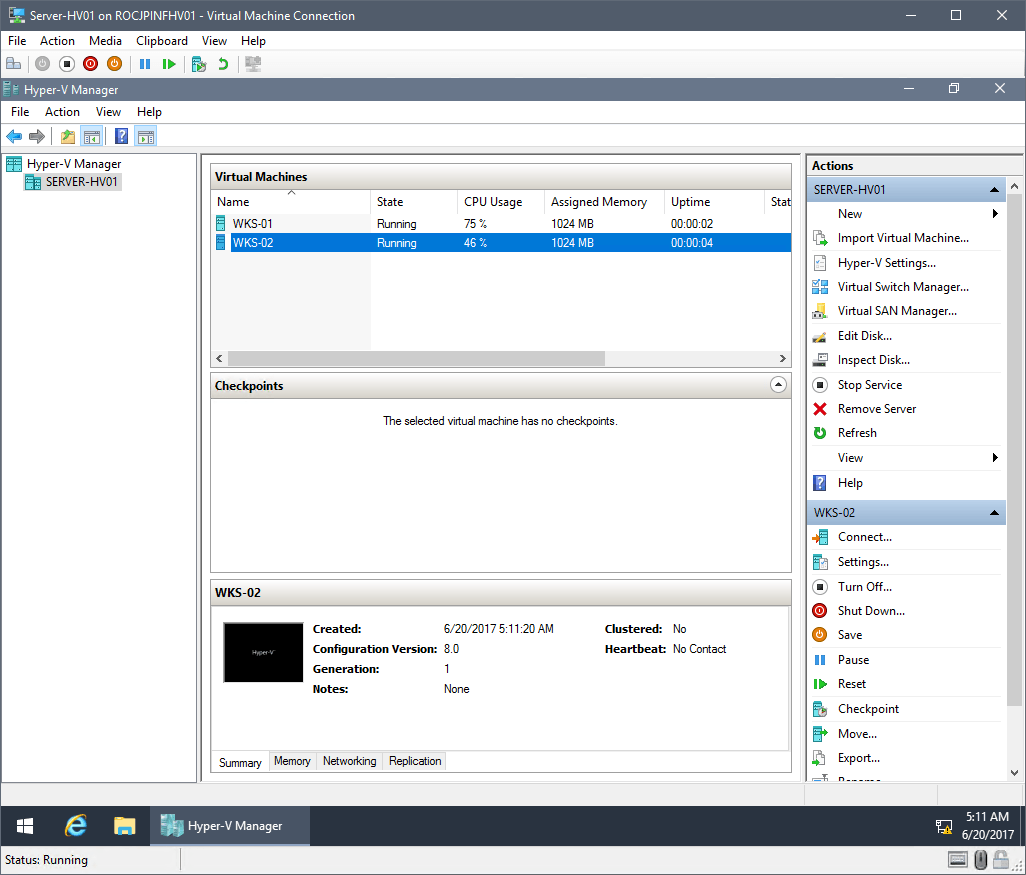
Task: Click the orange Save icon in VM Connection toolbar
Action: pyautogui.click(x=115, y=64)
